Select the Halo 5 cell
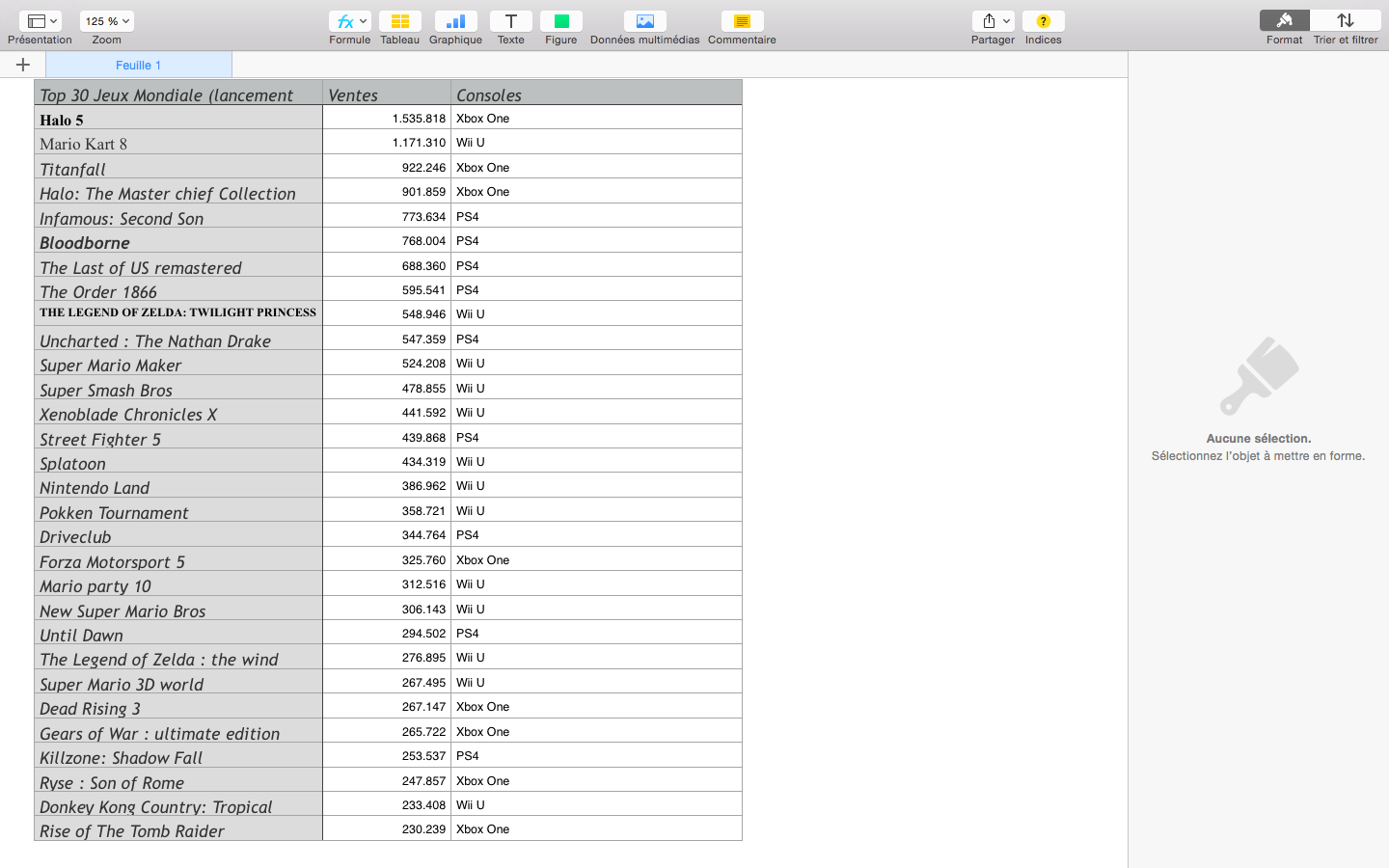The width and height of the screenshot is (1389, 868). 178,118
